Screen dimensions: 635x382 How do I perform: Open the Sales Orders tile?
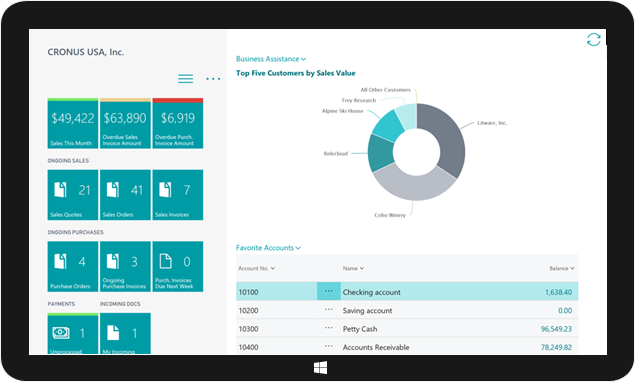(x=125, y=195)
